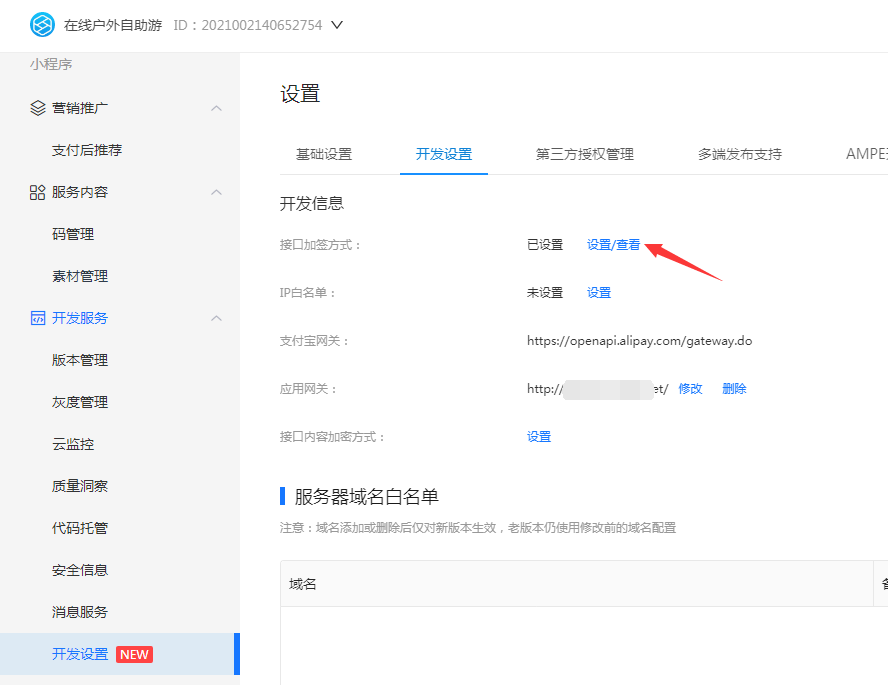Screen dimensions: 888x685
Task: Switch to the 第三方授权管理 tab
Action: pyautogui.click(x=585, y=154)
